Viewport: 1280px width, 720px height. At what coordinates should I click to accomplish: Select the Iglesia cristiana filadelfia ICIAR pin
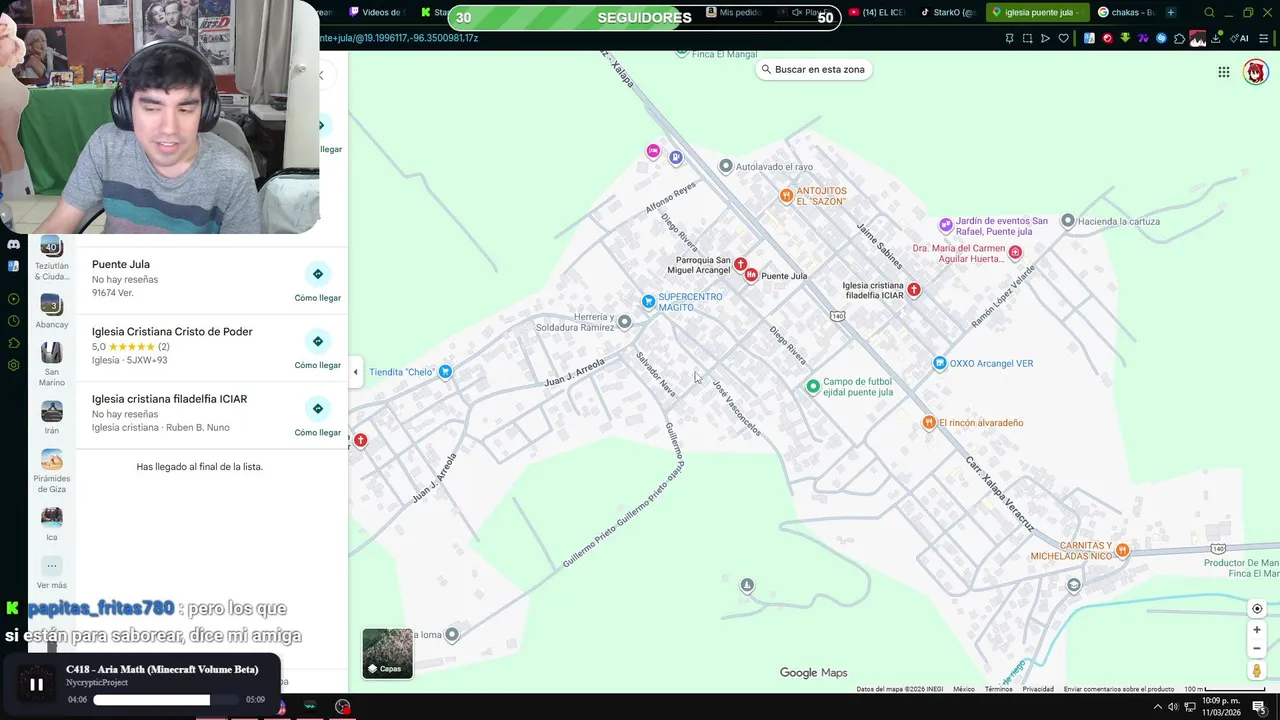913,289
